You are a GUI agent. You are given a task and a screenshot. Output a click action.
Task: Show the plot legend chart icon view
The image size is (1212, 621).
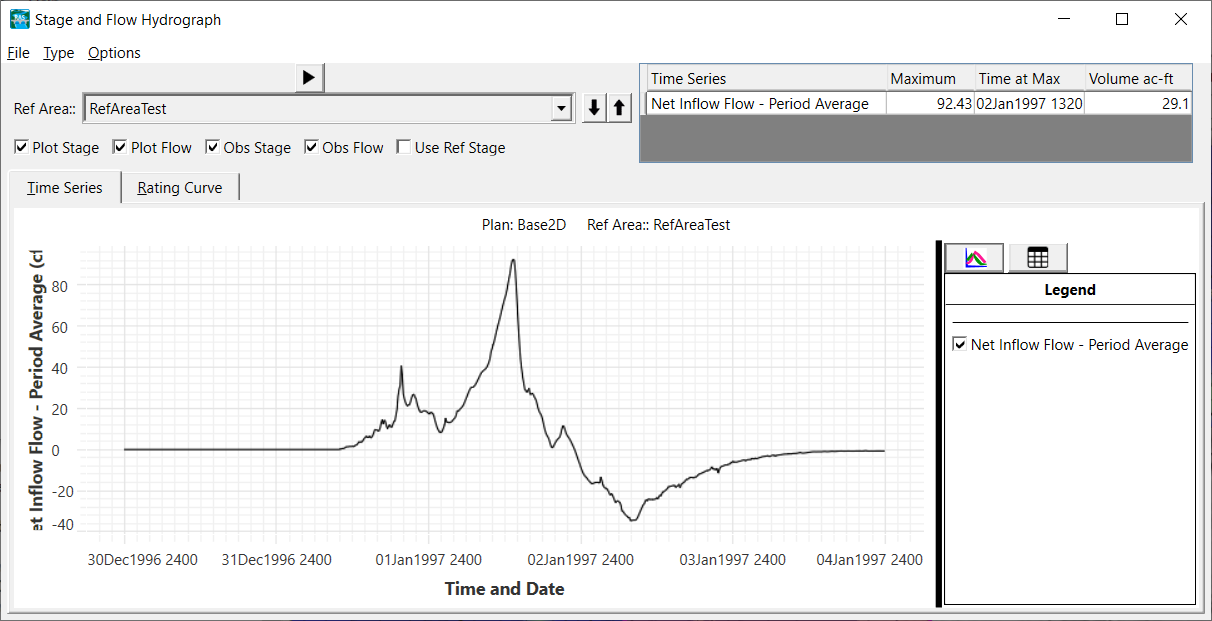coord(976,258)
